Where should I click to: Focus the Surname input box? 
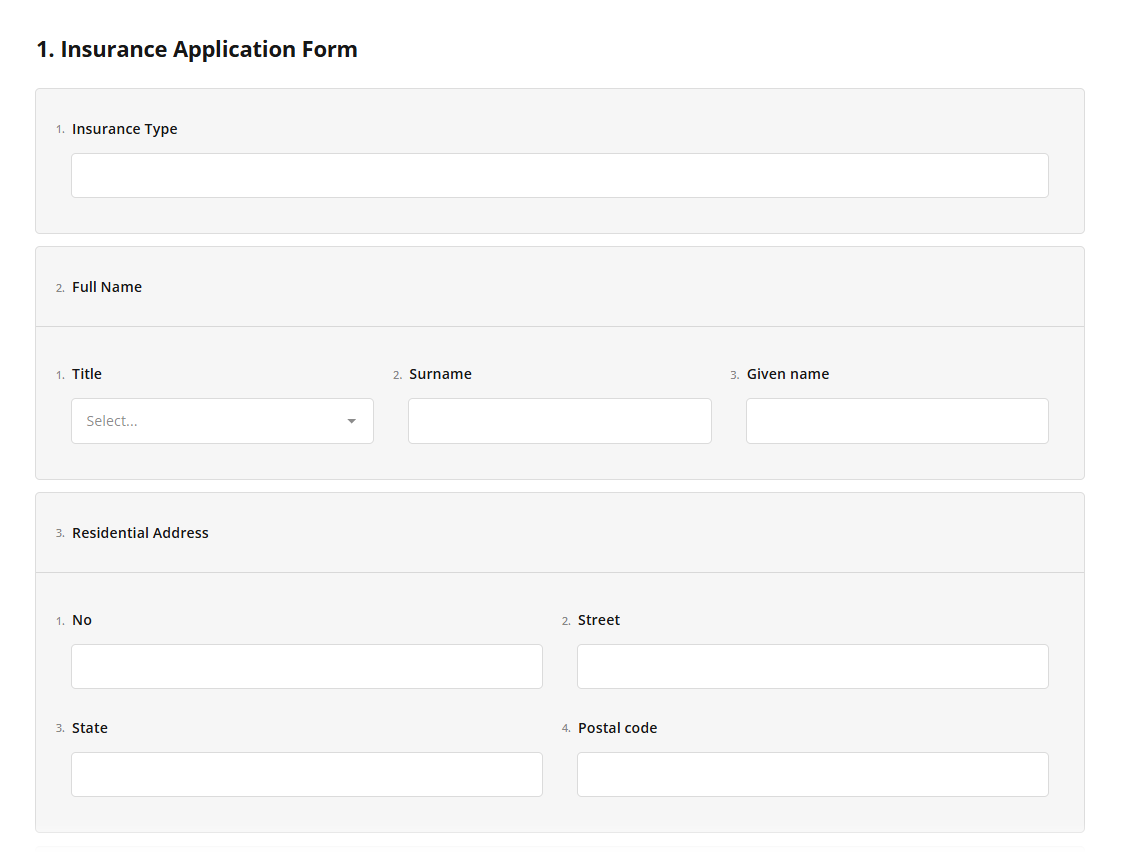tap(559, 421)
